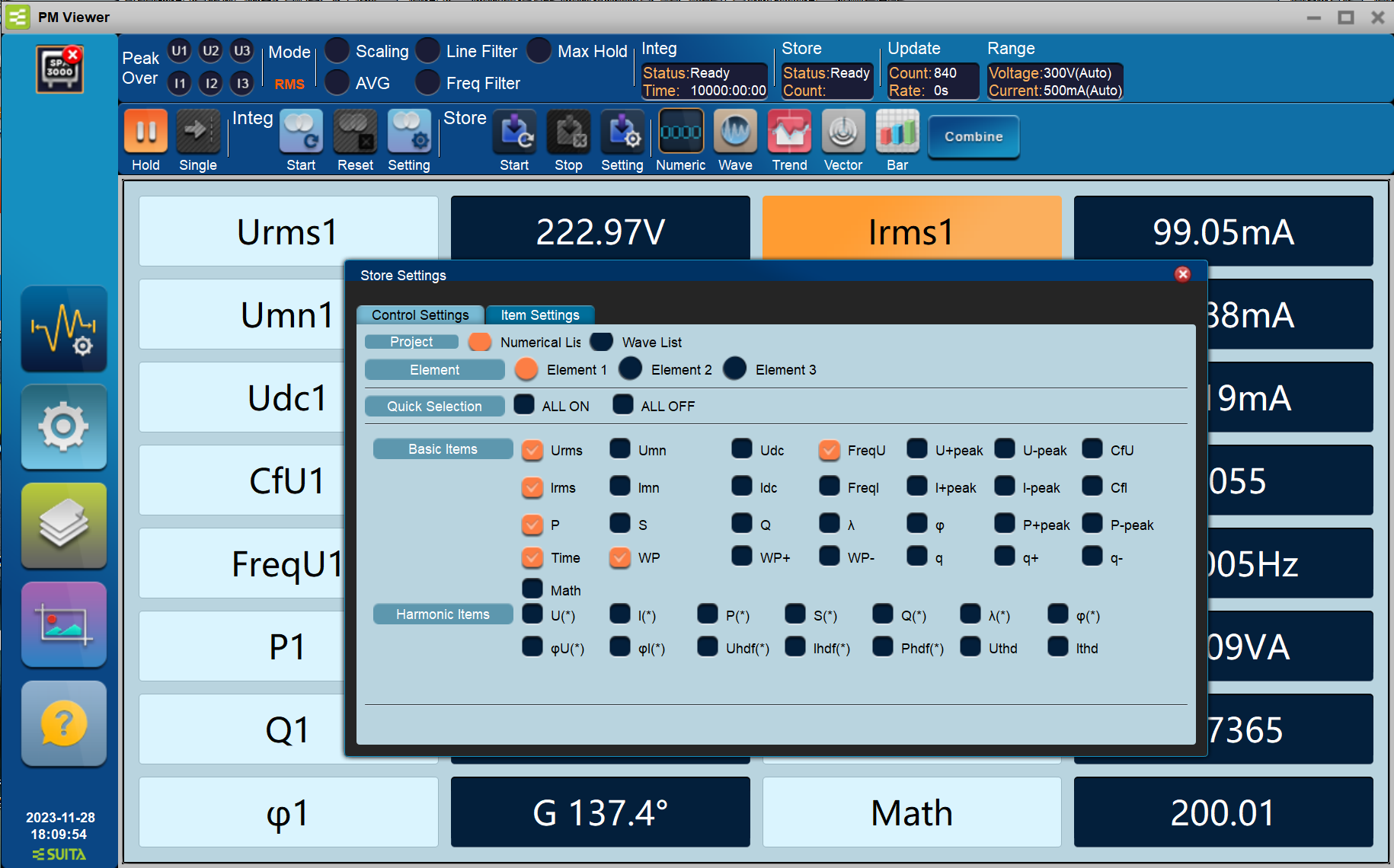Click the Single measurement icon
This screenshot has width=1394, height=868.
[x=197, y=132]
